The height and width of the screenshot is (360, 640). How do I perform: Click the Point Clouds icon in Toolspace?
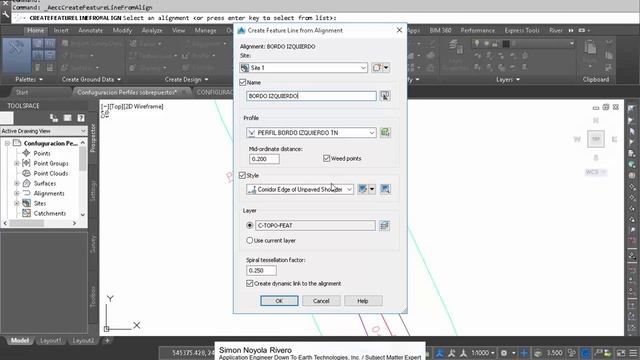tap(27, 173)
